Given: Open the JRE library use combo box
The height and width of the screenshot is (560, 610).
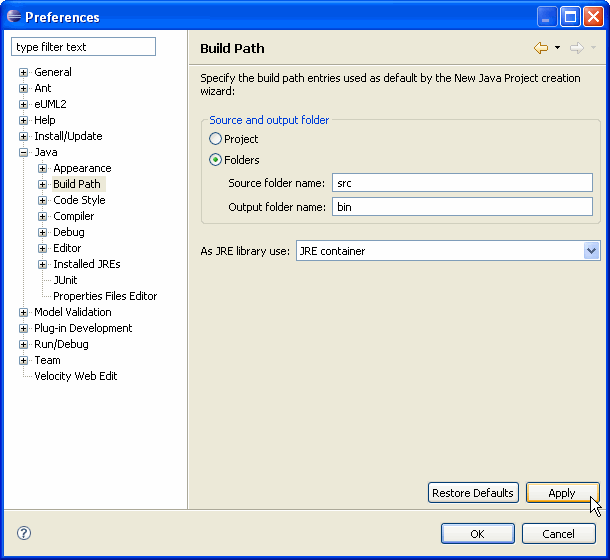Looking at the screenshot, I should (x=448, y=251).
